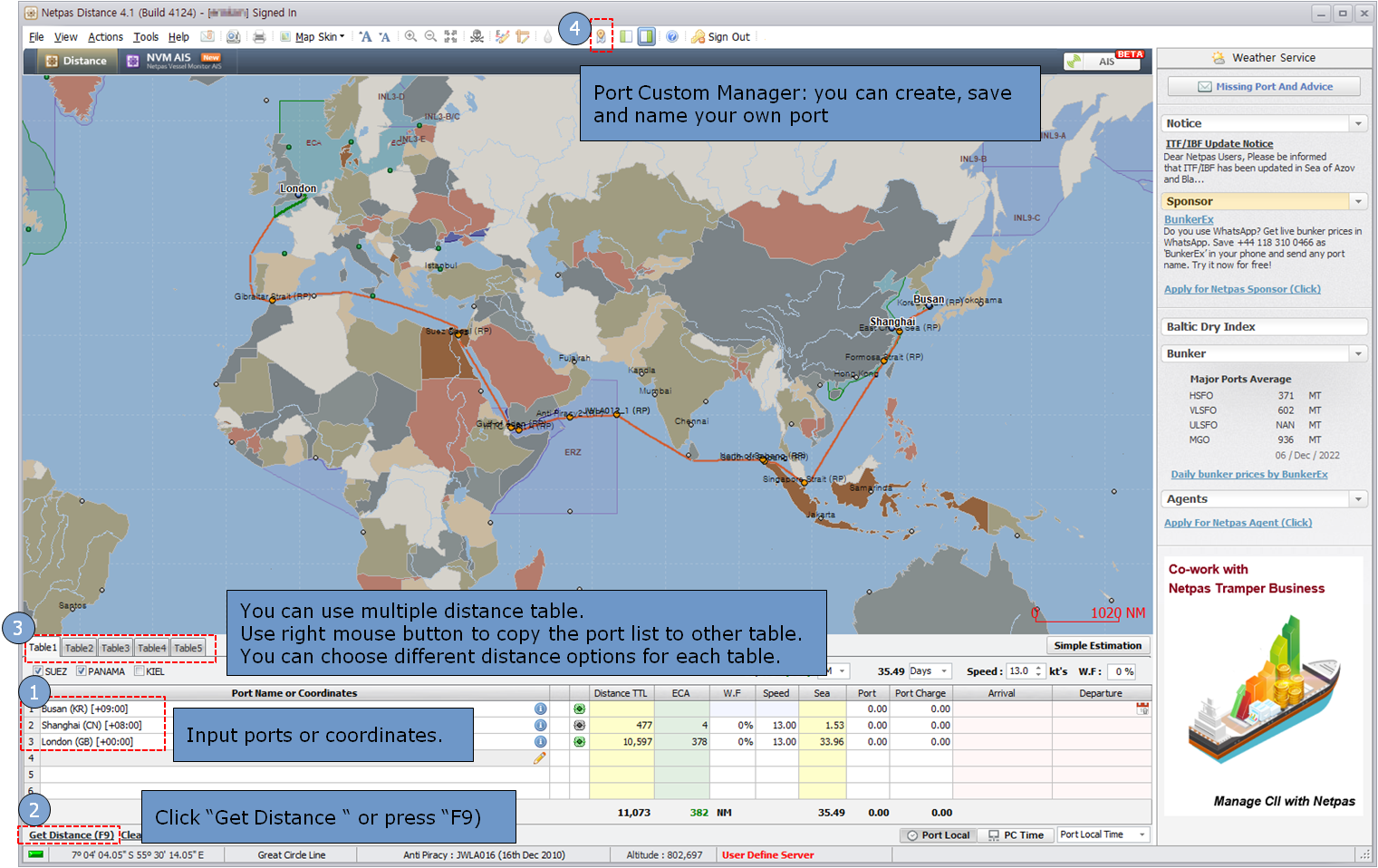The height and width of the screenshot is (868, 1378).
Task: Open the Baltic Dry Index panel
Action: [x=1264, y=327]
